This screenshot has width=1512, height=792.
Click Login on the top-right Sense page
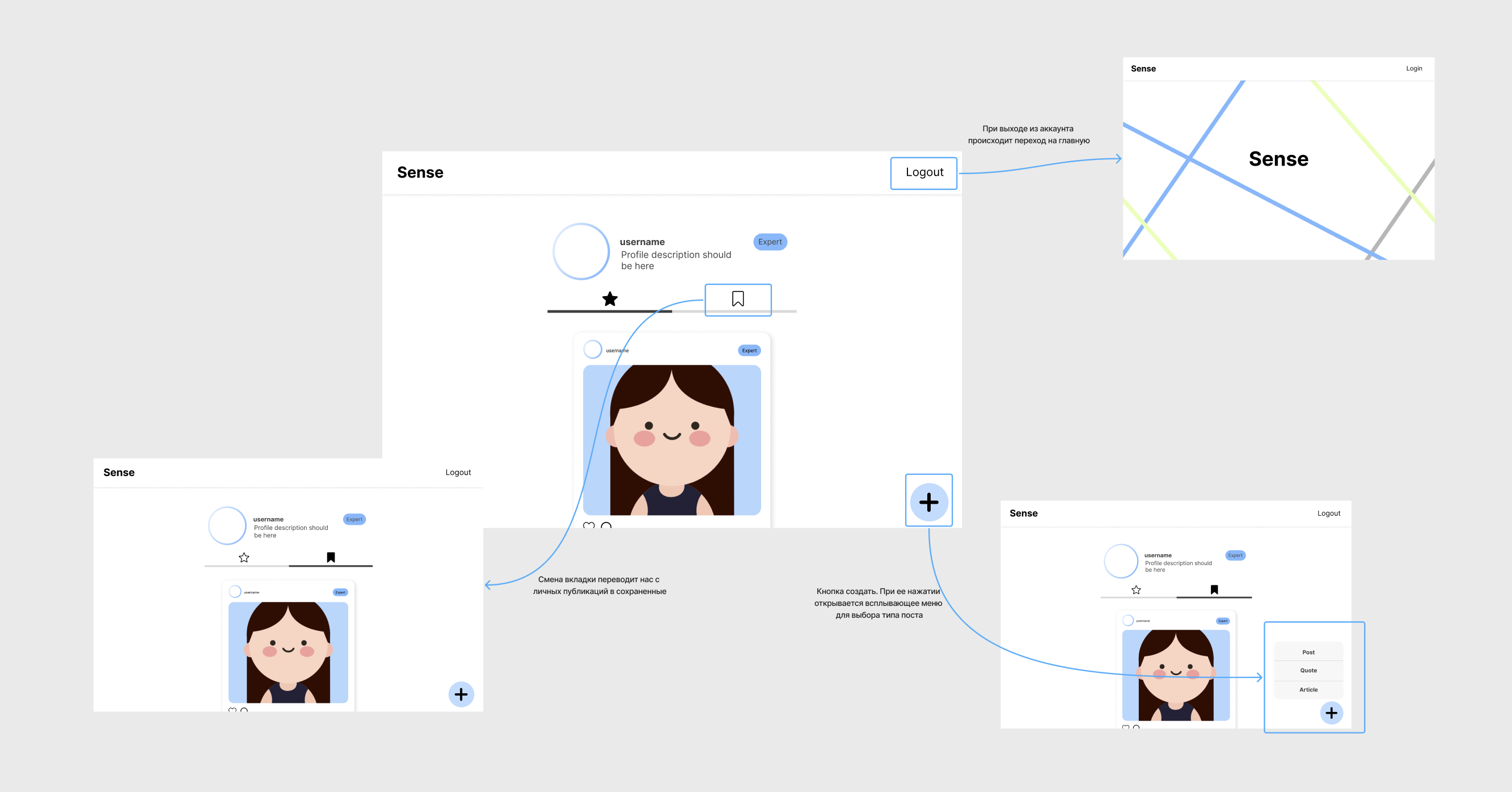tap(1413, 69)
